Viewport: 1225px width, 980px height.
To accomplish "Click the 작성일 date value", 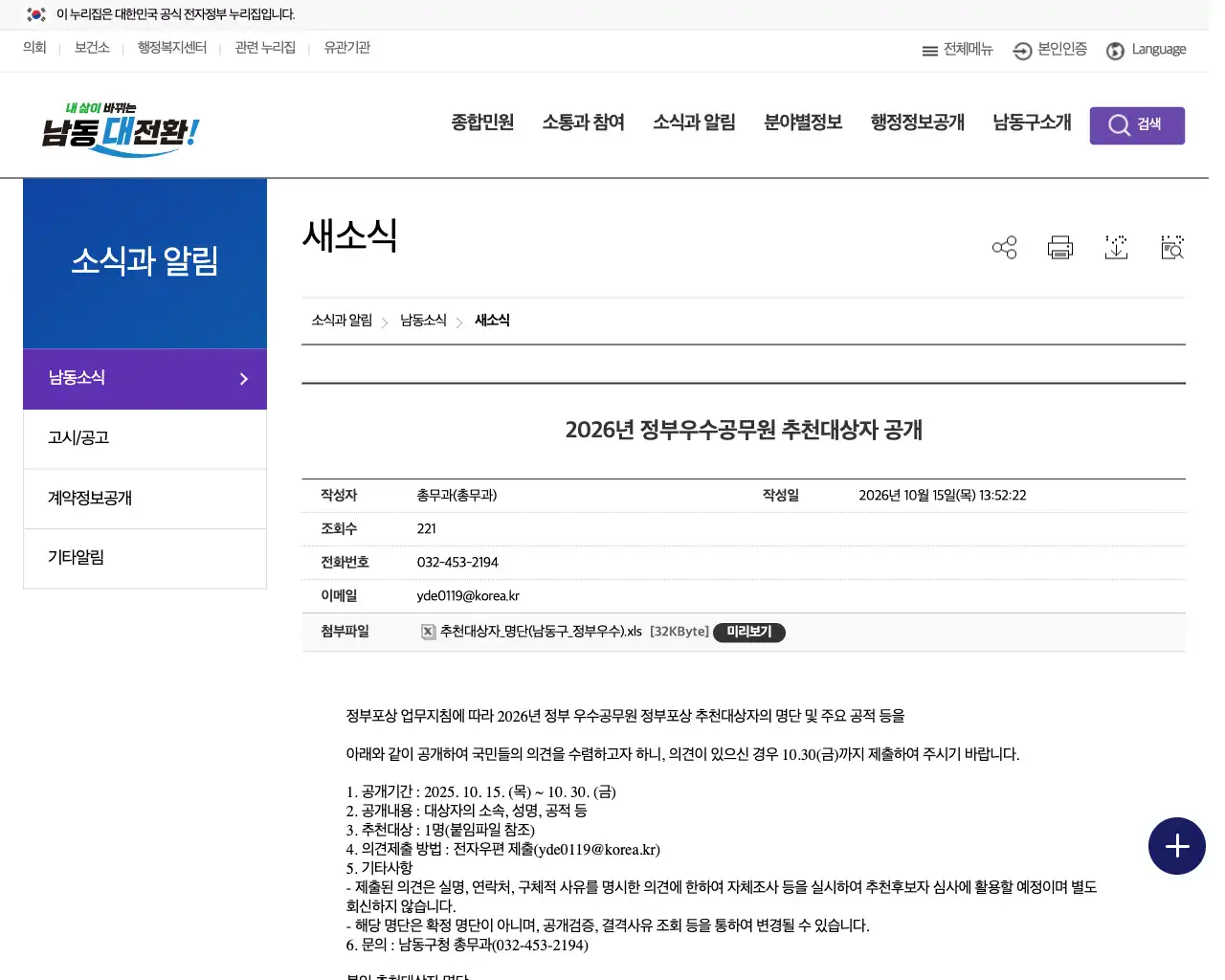I will [x=943, y=496].
